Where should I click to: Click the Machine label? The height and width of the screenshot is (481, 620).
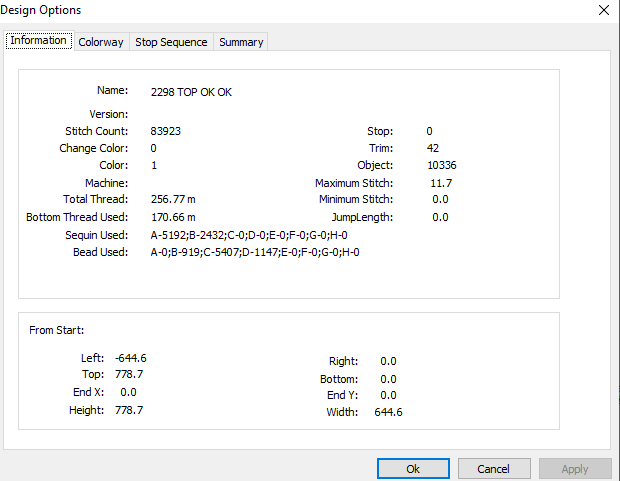pyautogui.click(x=106, y=183)
